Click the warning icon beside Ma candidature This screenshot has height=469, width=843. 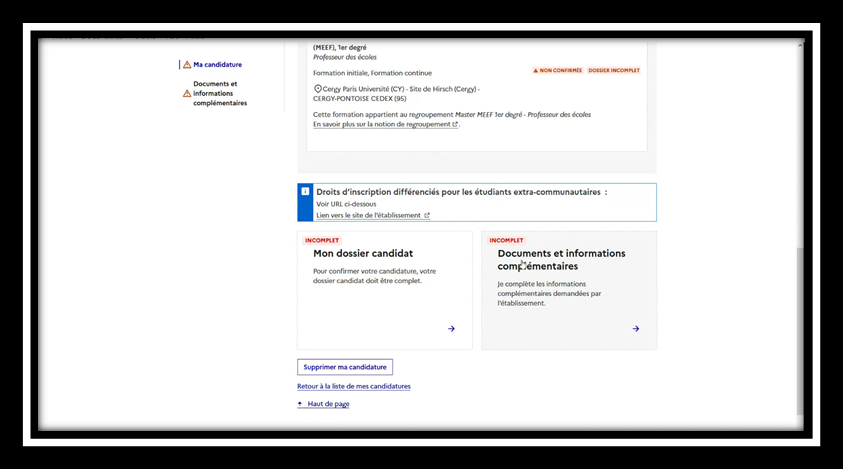pos(187,65)
